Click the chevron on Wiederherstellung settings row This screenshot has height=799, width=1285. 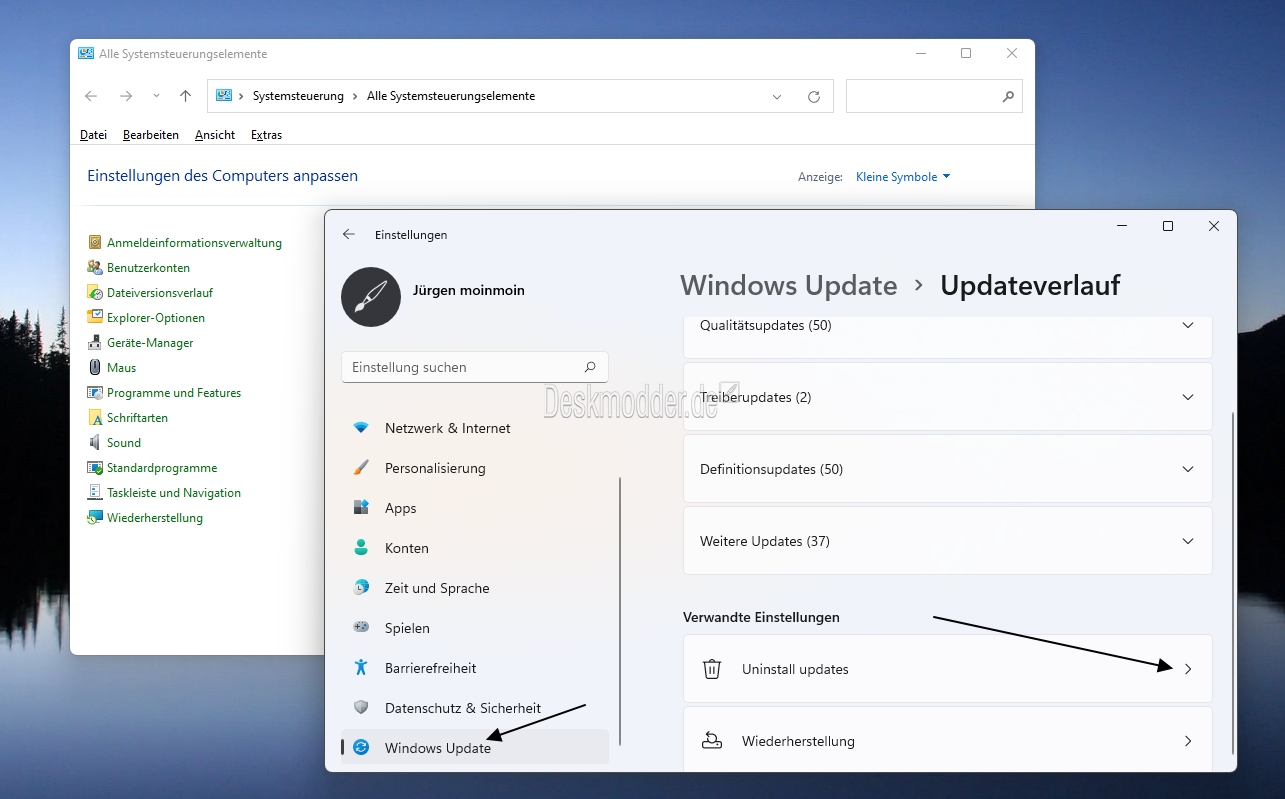pos(1188,741)
